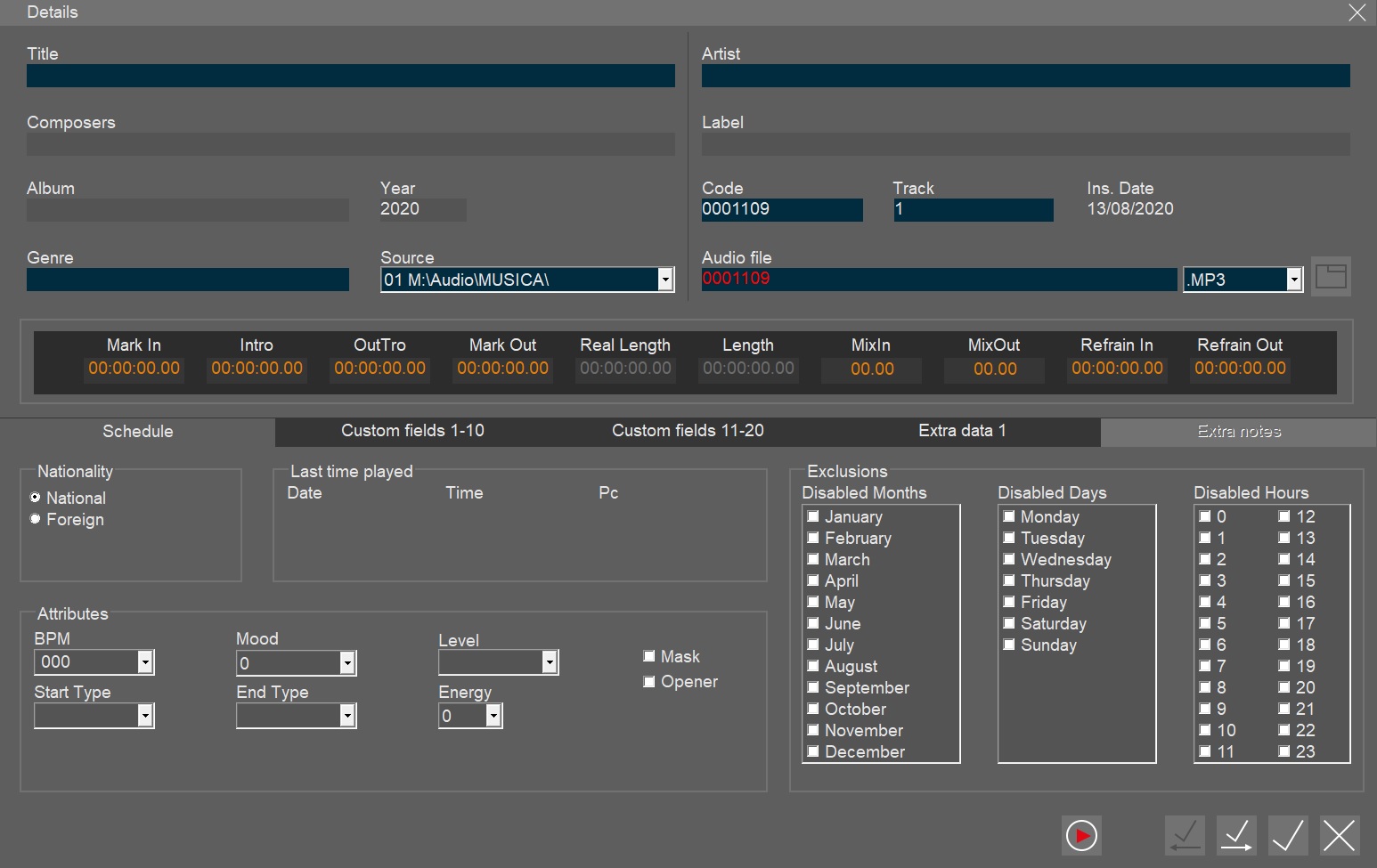Check Saturday in Disabled Days
Screen dimensions: 1377x868
pyautogui.click(x=1009, y=623)
